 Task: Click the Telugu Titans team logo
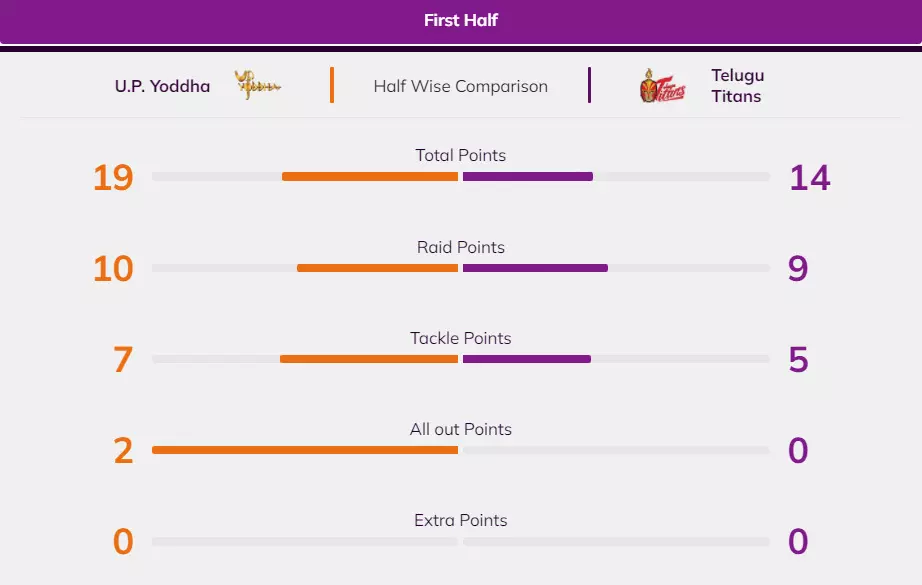pyautogui.click(x=662, y=86)
